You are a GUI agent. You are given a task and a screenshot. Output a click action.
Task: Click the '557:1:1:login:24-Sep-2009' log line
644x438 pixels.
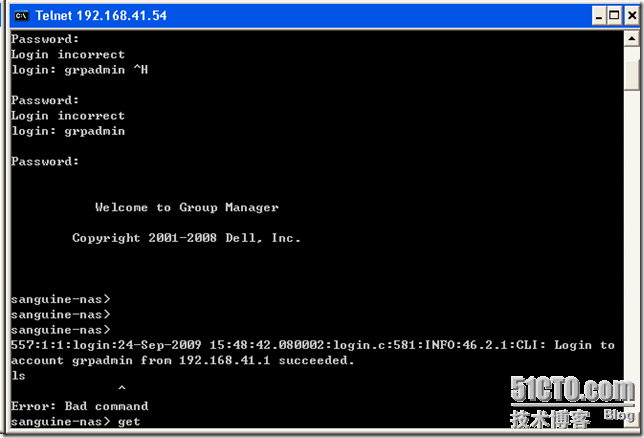coord(313,345)
